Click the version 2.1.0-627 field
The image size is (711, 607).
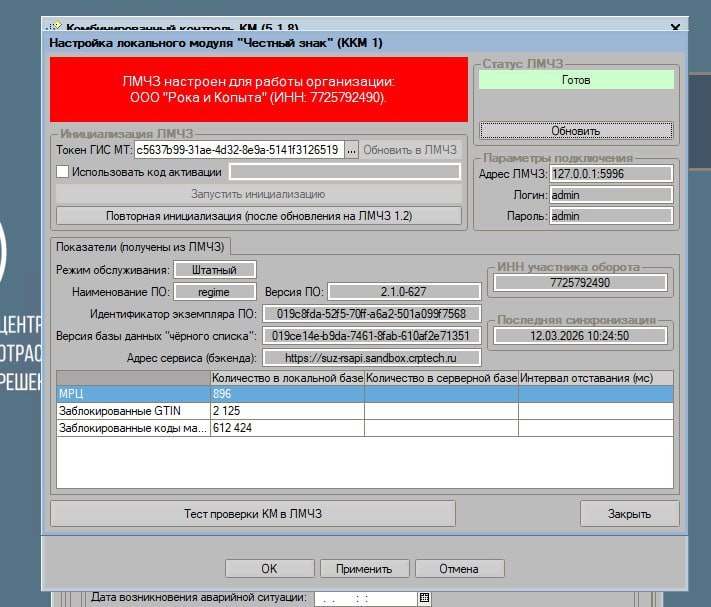click(x=404, y=291)
